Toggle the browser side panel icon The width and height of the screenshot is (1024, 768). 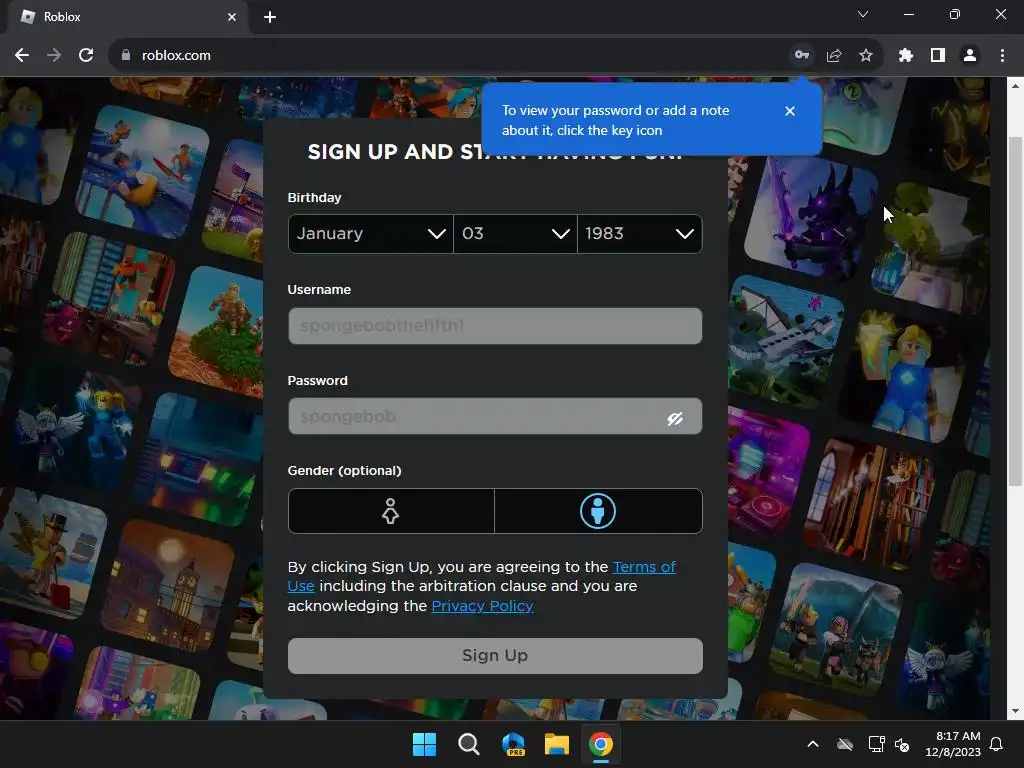[938, 56]
